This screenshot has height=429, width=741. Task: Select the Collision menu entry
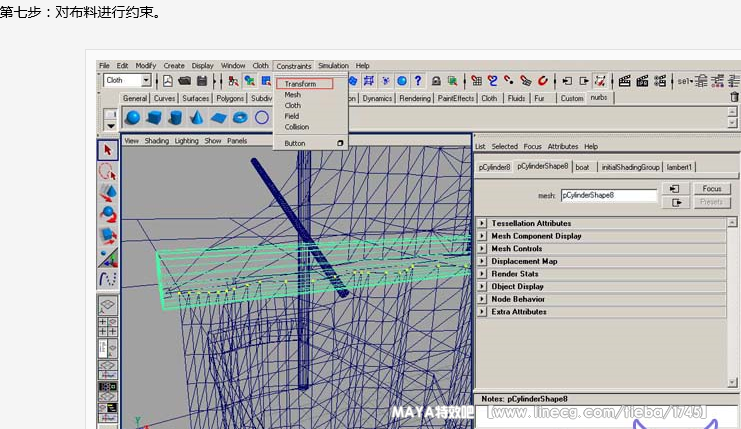click(x=297, y=127)
